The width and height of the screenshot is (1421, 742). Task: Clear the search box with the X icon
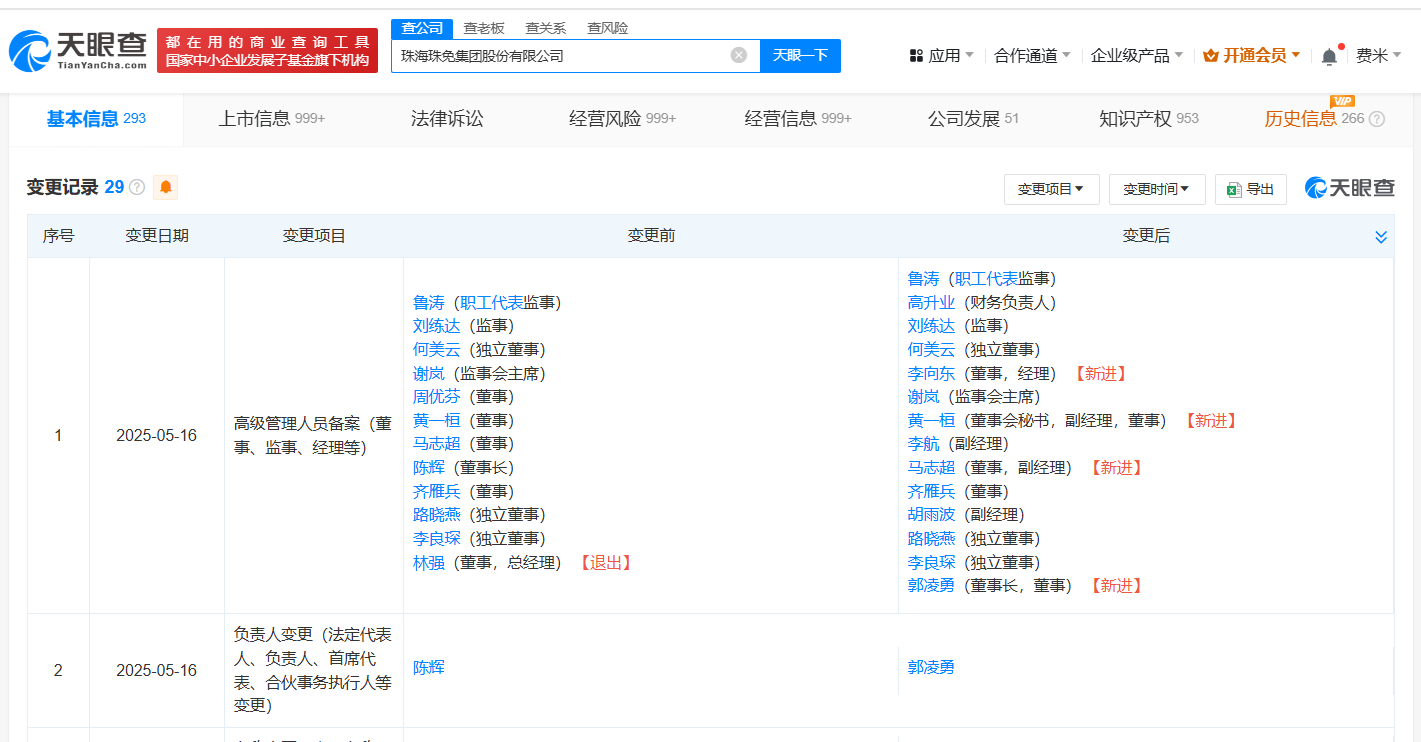[739, 55]
